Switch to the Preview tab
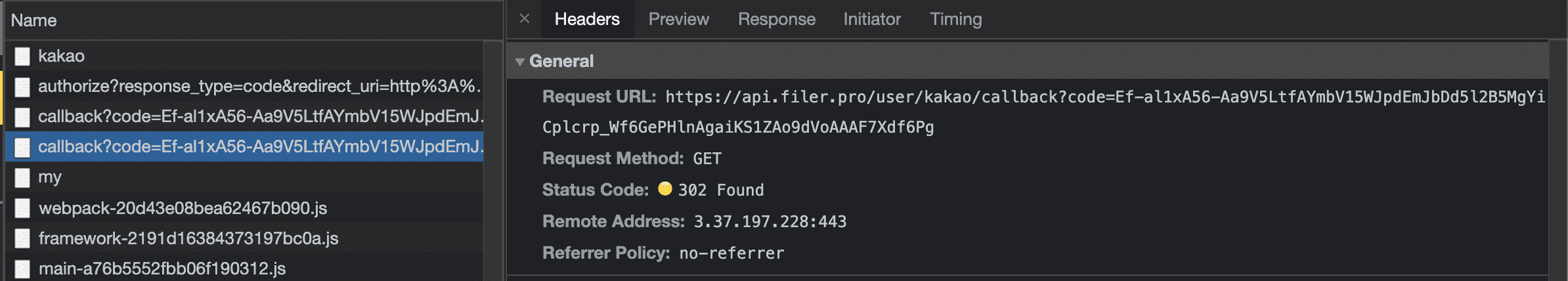 tap(678, 19)
